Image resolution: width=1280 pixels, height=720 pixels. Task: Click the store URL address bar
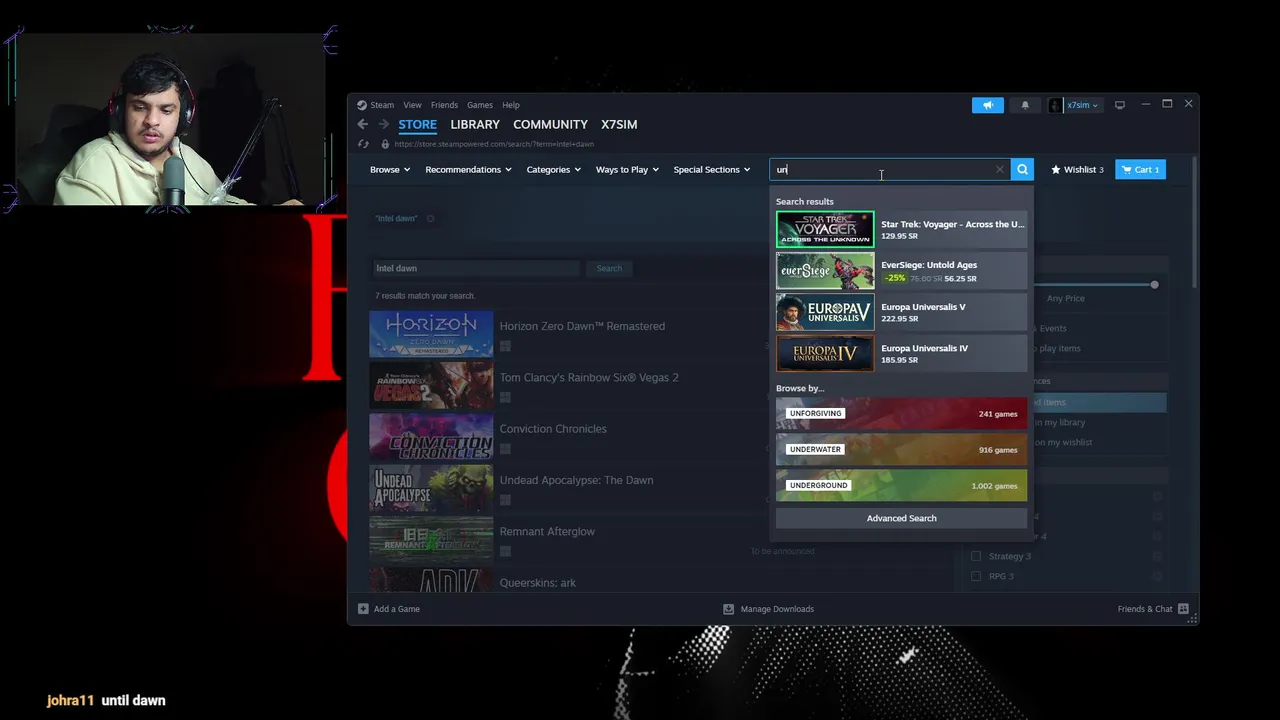494,144
